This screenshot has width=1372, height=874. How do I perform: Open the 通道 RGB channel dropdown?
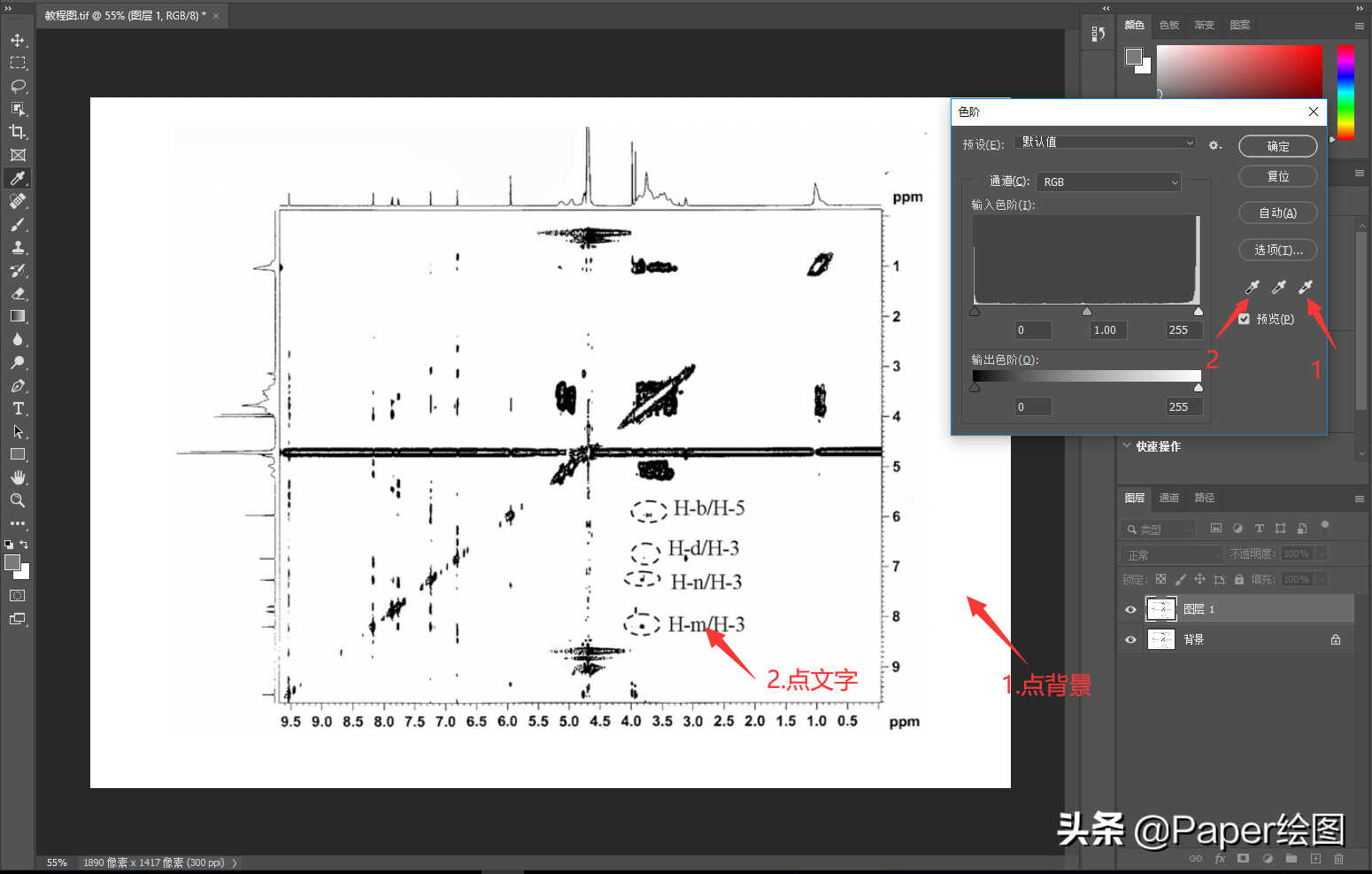coord(1109,182)
